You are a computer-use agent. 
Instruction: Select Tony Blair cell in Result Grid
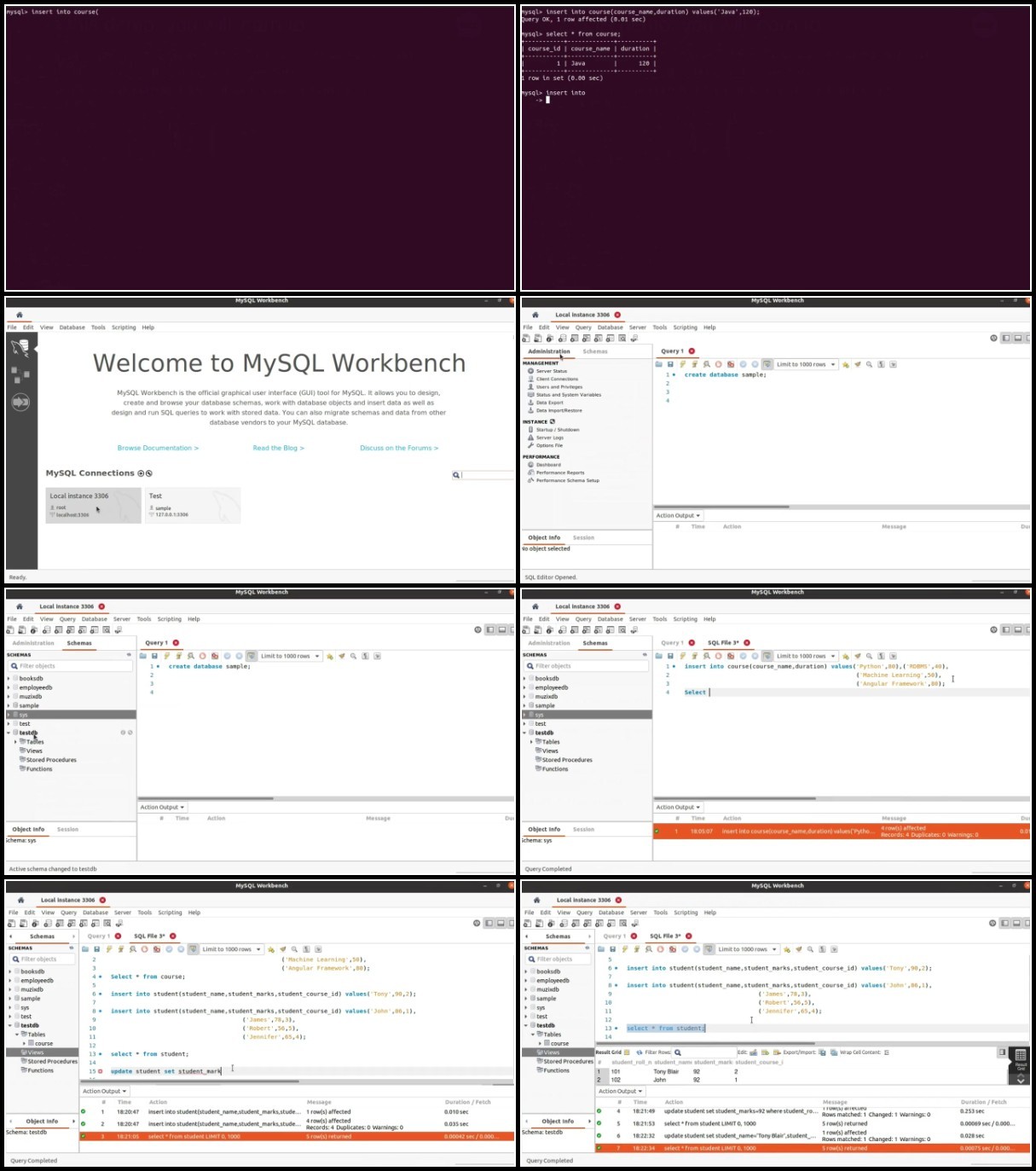pyautogui.click(x=666, y=1071)
